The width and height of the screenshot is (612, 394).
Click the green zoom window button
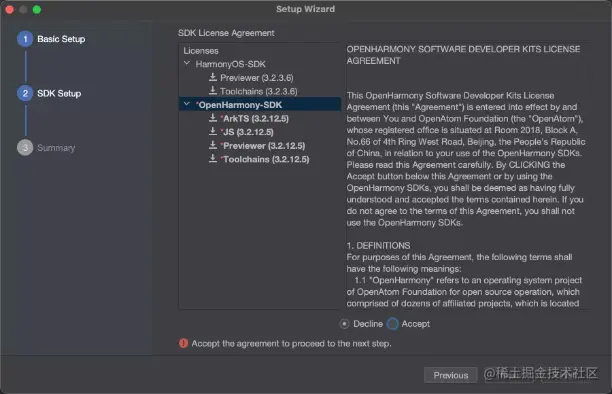[x=37, y=10]
